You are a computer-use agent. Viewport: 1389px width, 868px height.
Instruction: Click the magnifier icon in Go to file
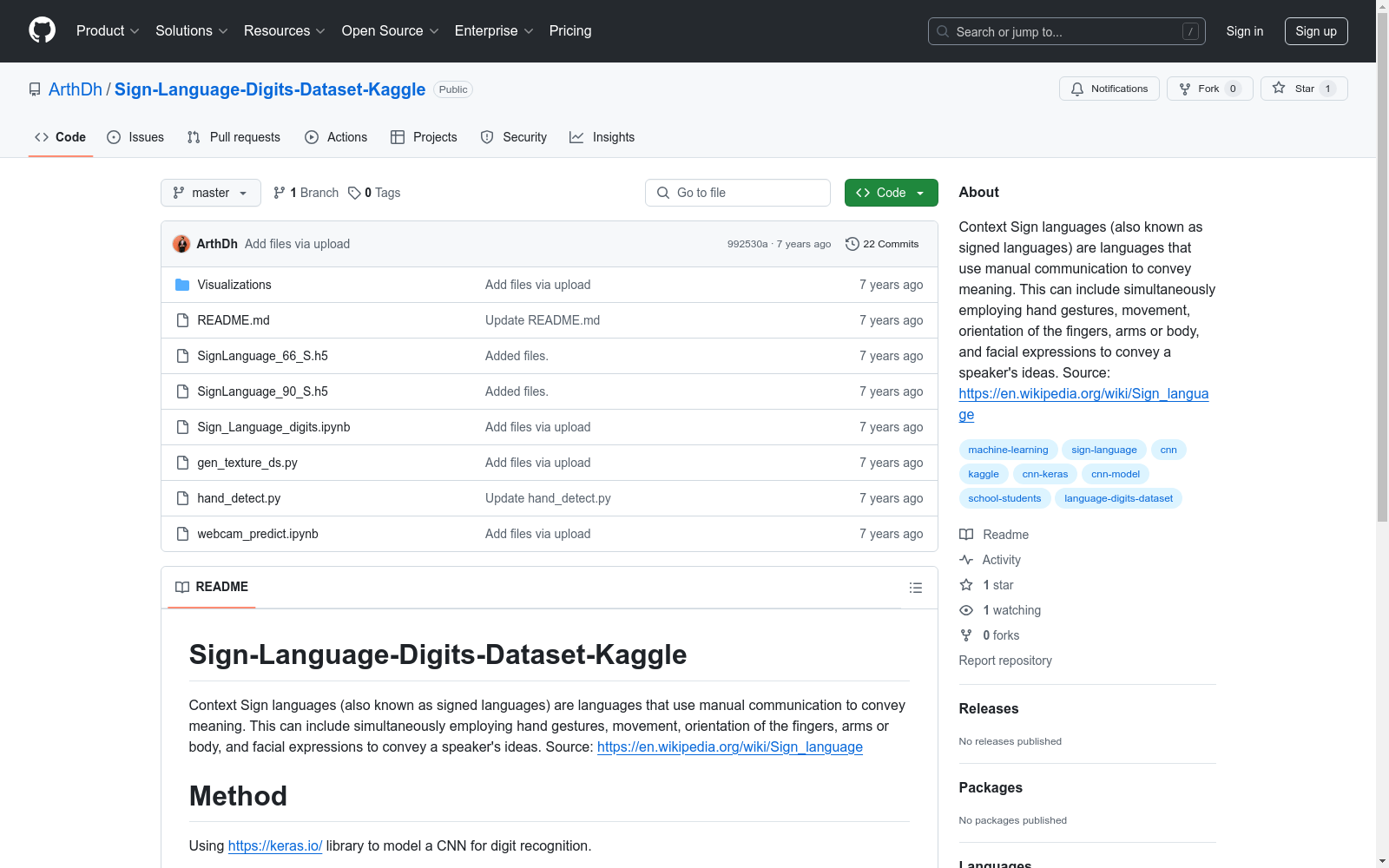coord(663,193)
